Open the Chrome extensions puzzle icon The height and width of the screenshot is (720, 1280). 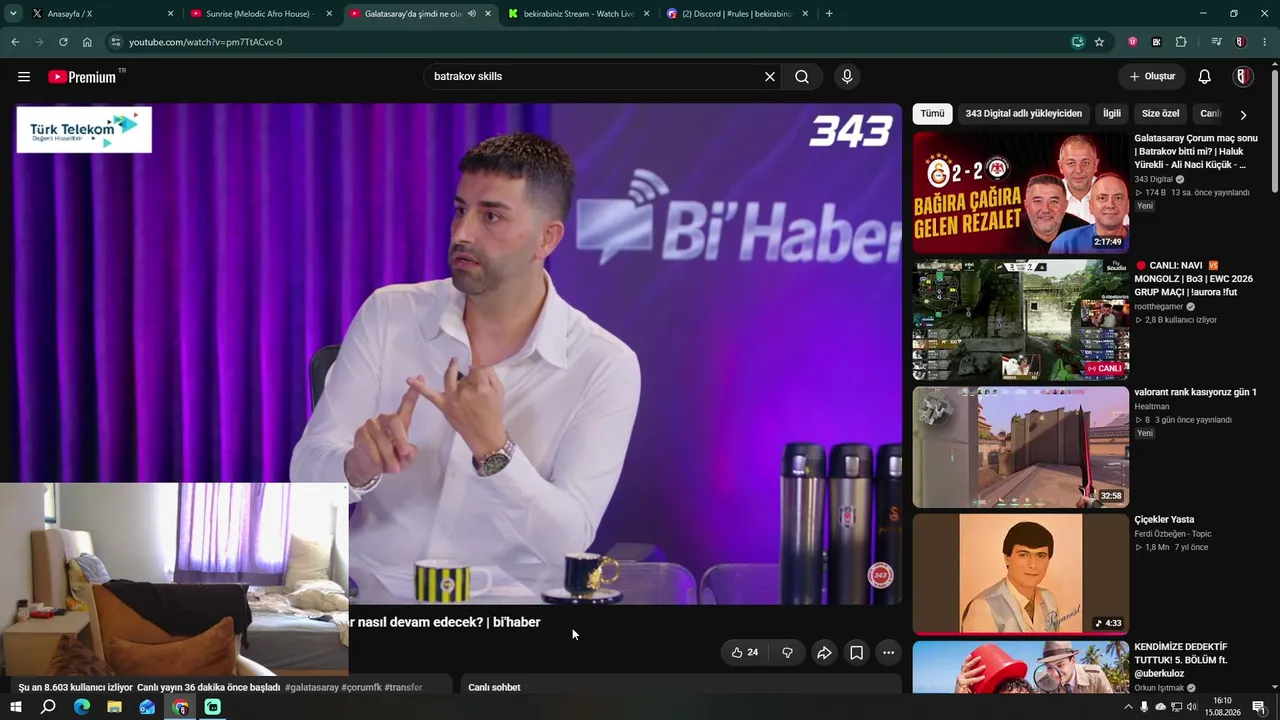[1181, 42]
